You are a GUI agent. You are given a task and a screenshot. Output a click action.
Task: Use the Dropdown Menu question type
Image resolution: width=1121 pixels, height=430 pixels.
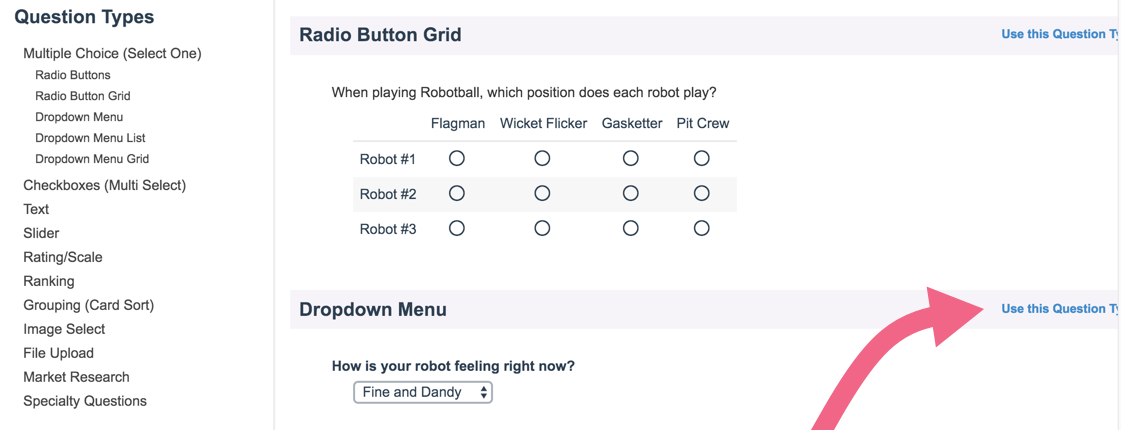pyautogui.click(x=1059, y=309)
